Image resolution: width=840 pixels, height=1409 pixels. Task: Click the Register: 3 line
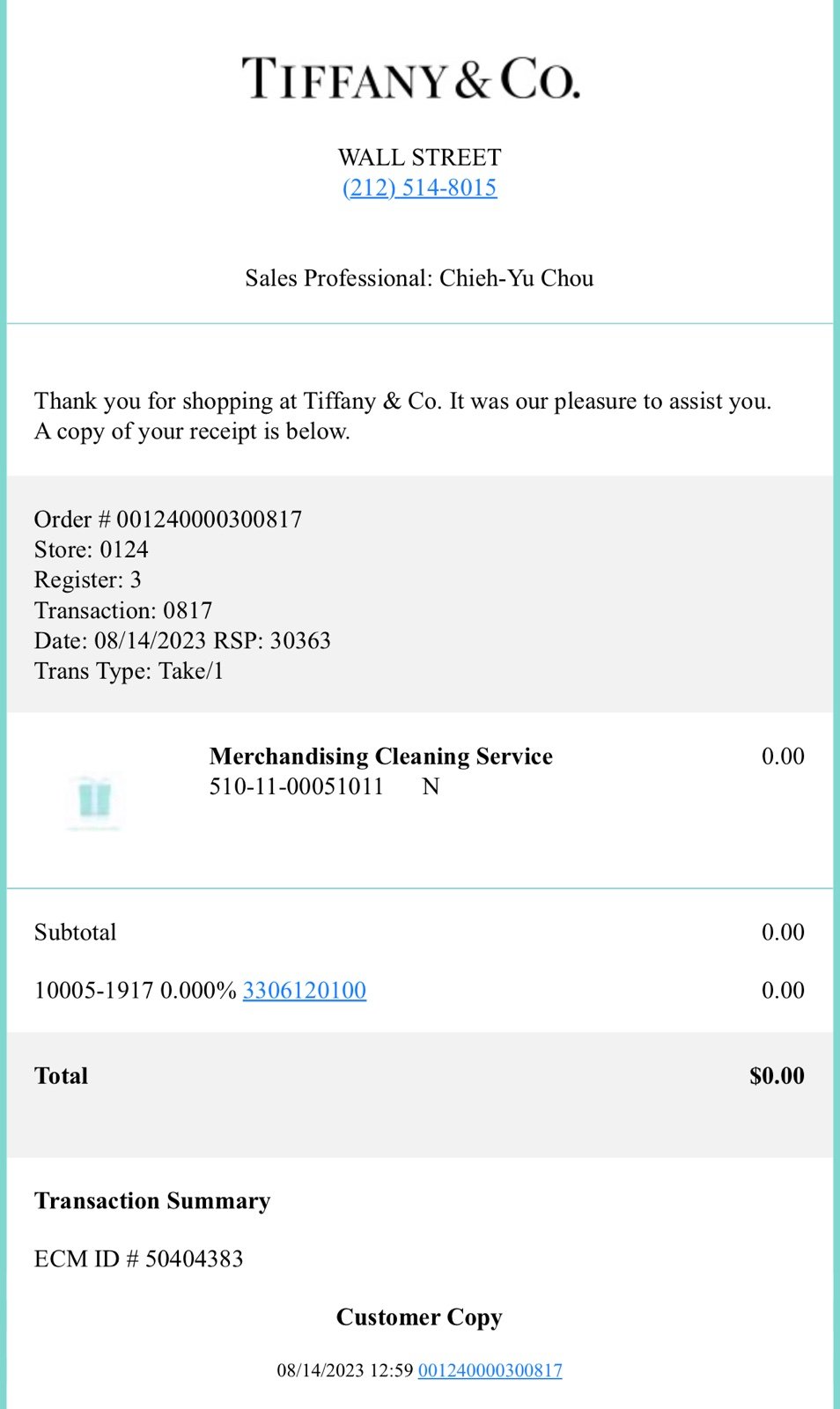(88, 580)
